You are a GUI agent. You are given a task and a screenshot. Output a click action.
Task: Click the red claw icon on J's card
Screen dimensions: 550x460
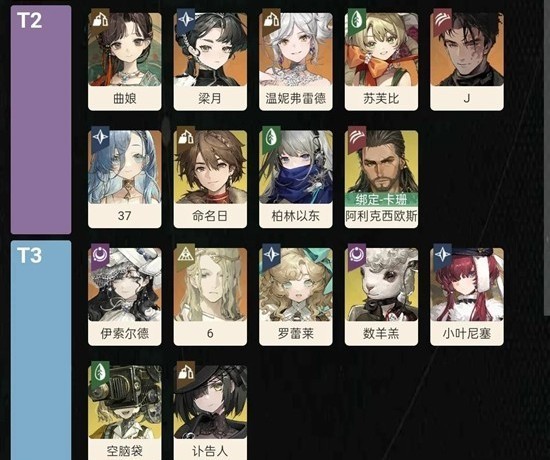pos(442,20)
